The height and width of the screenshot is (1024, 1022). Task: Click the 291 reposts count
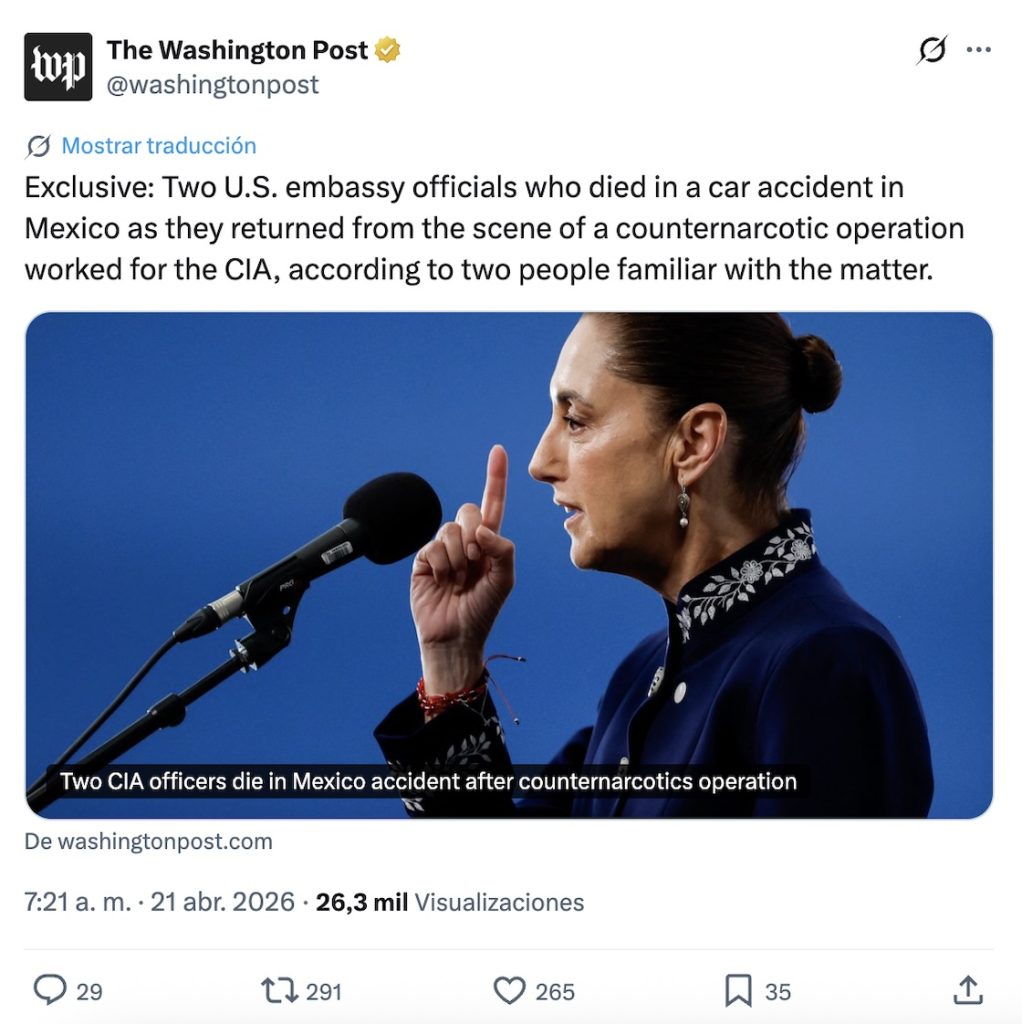323,991
